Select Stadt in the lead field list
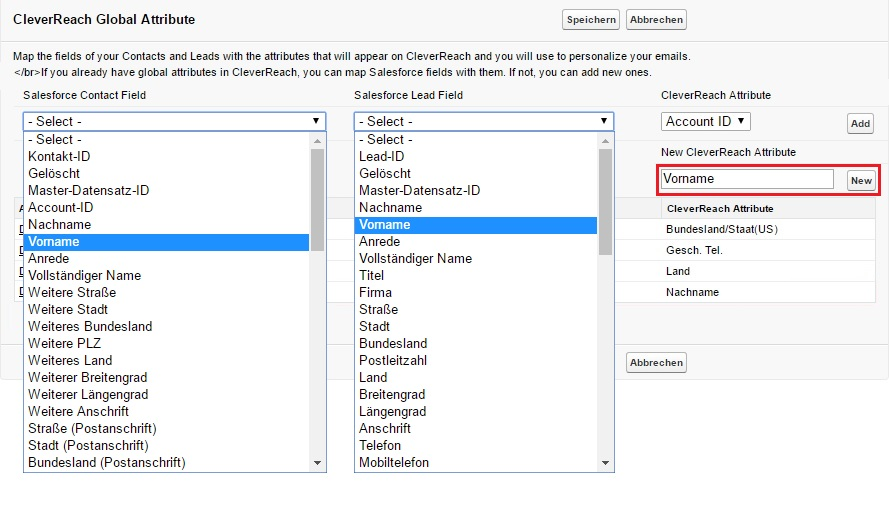 coord(476,327)
